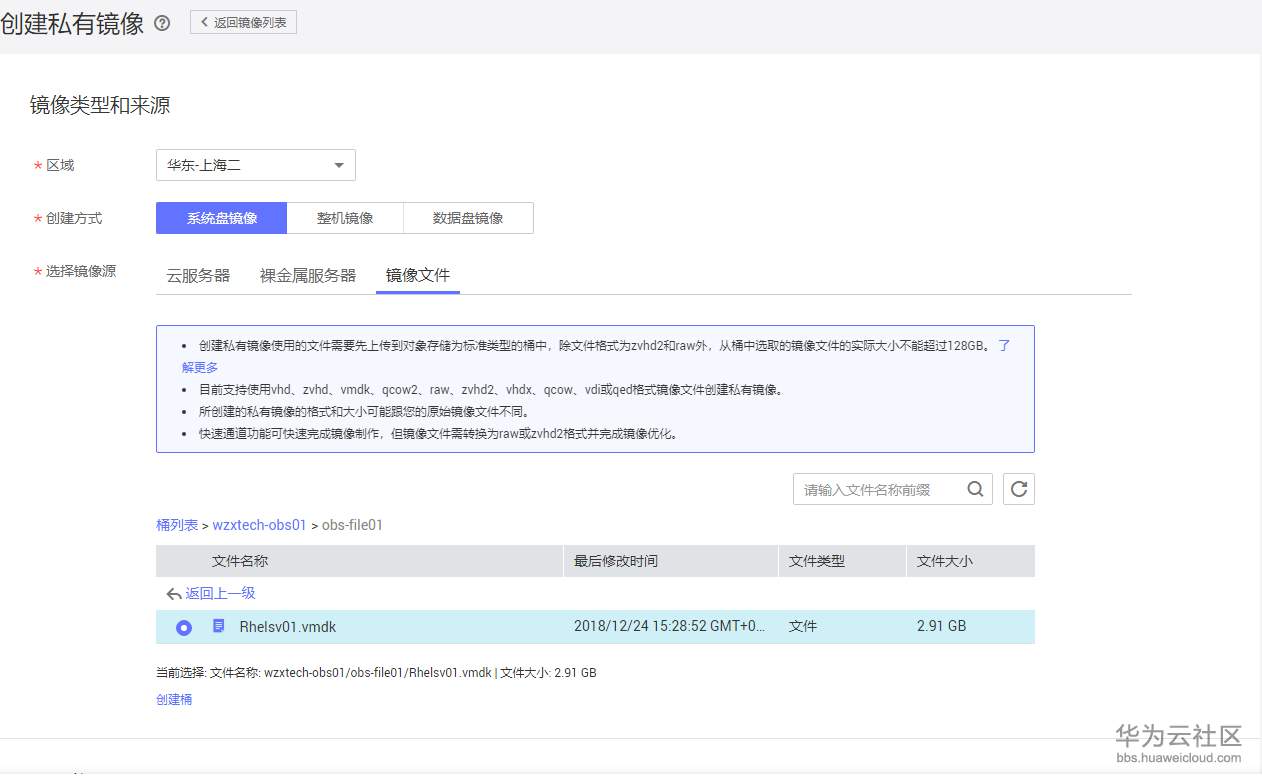Click the left chevron in 返回镜像列表 button
1262x783 pixels.
pos(202,21)
